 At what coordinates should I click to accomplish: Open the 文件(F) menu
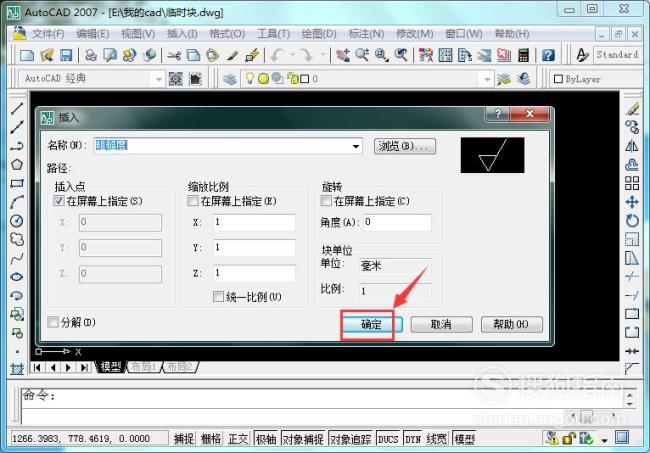tap(48, 34)
